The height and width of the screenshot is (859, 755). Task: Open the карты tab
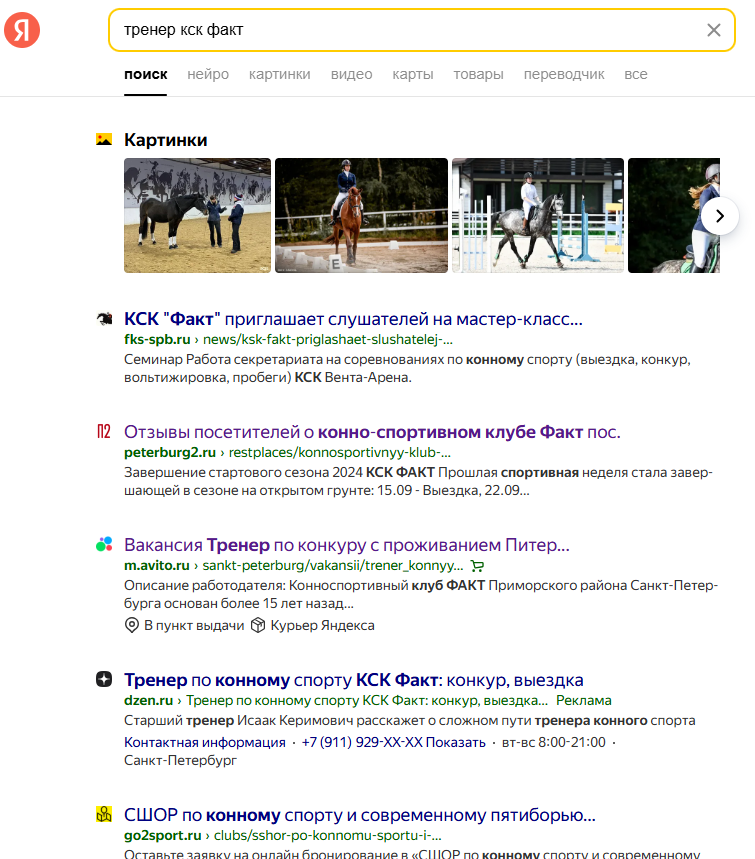(x=413, y=74)
